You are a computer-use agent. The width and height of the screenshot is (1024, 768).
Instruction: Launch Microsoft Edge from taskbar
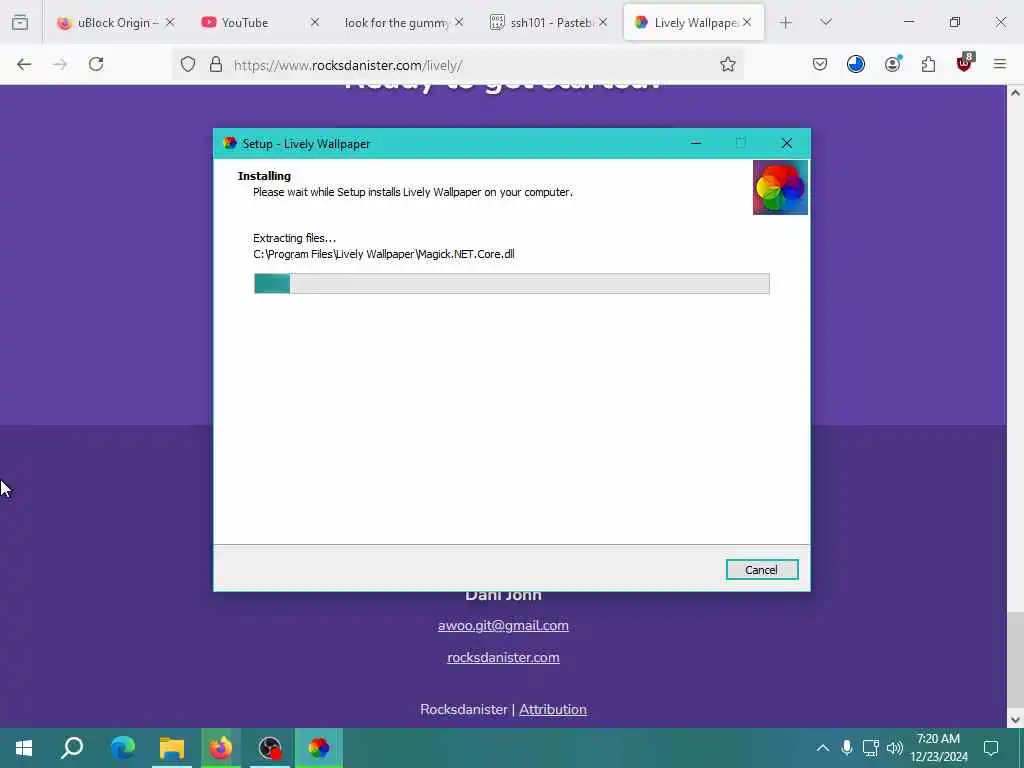[122, 748]
